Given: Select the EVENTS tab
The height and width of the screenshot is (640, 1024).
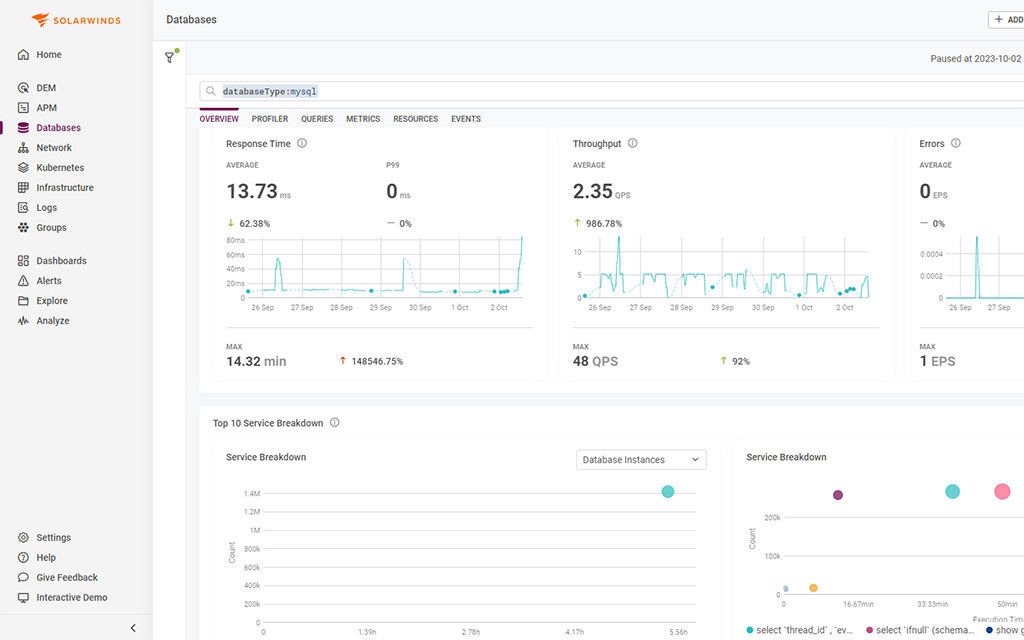Looking at the screenshot, I should pos(465,118).
